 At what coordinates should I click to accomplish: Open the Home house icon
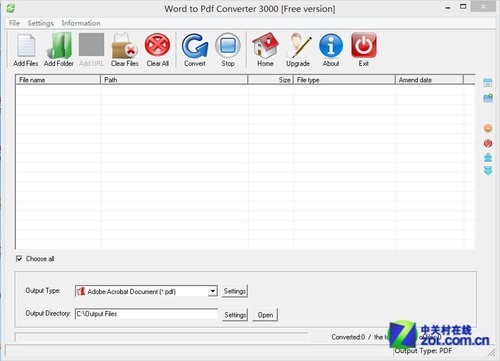pos(265,46)
